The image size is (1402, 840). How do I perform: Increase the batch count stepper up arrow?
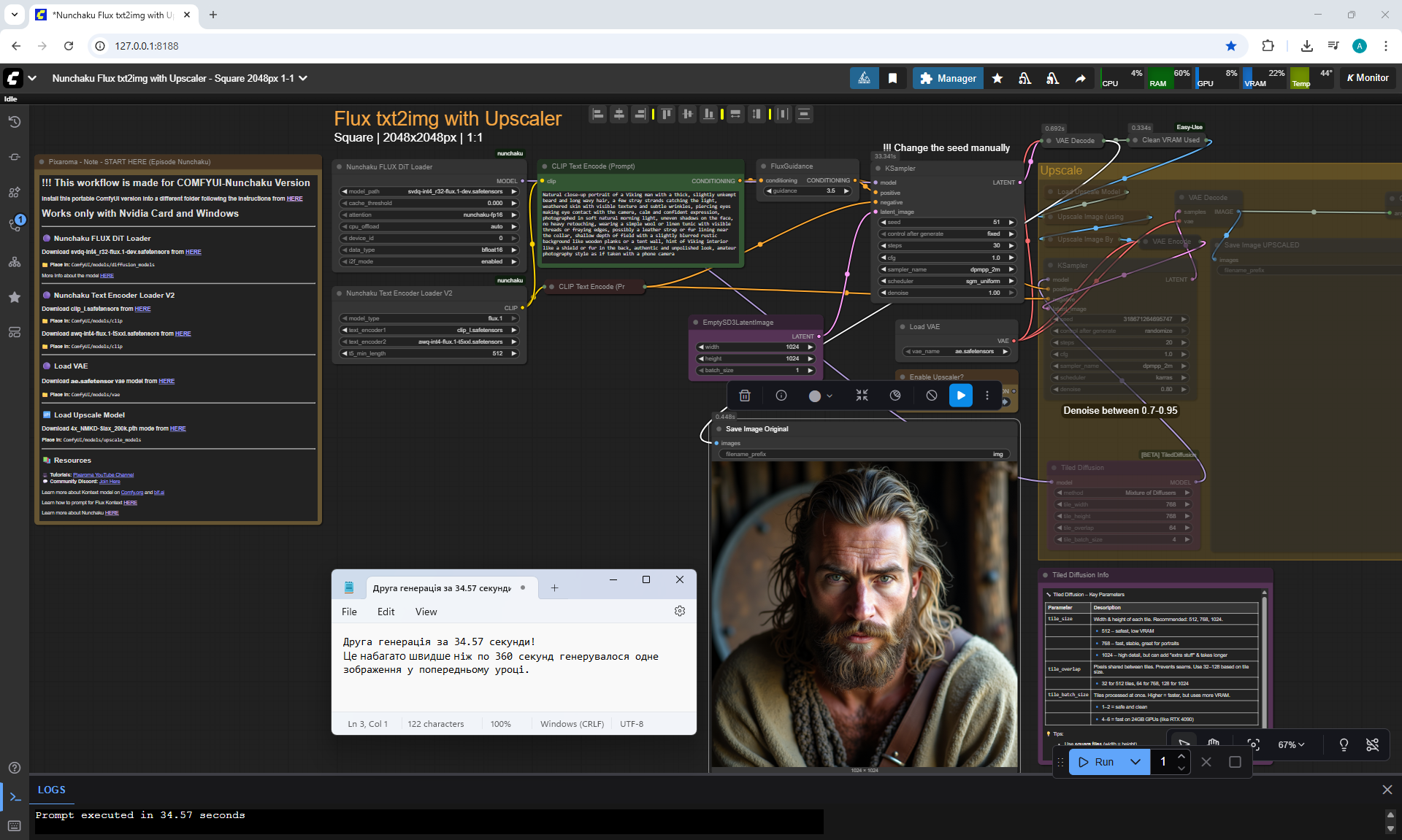[1181, 756]
